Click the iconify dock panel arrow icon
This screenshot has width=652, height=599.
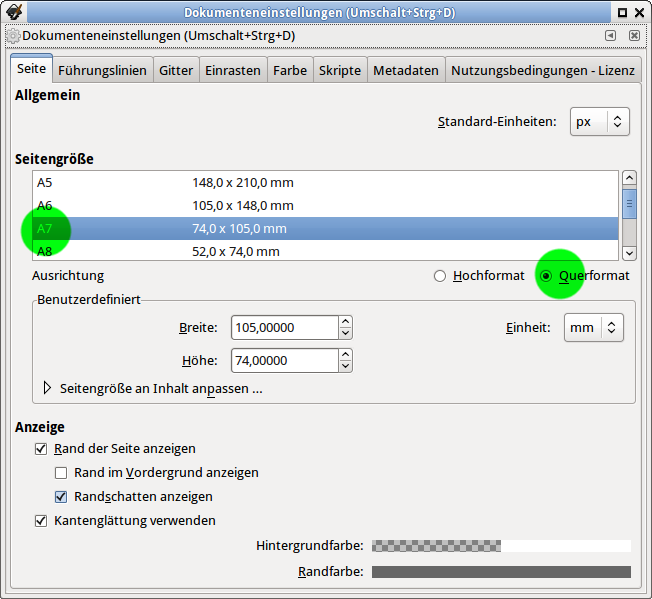(610, 36)
